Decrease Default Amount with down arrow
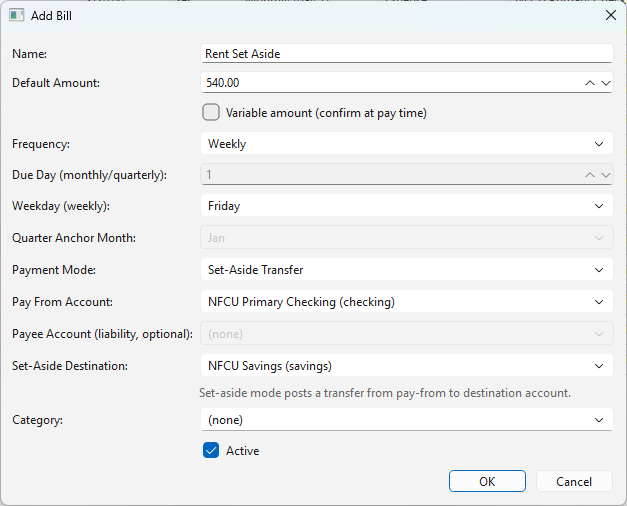 (x=605, y=83)
